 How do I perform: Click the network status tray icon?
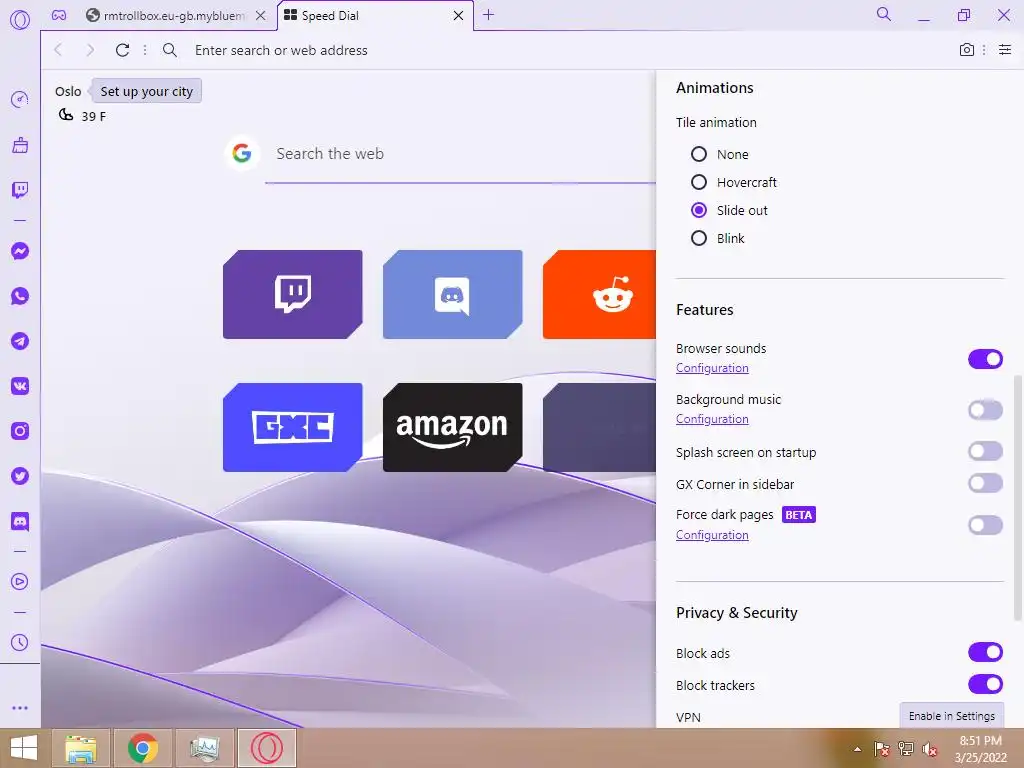pos(906,749)
